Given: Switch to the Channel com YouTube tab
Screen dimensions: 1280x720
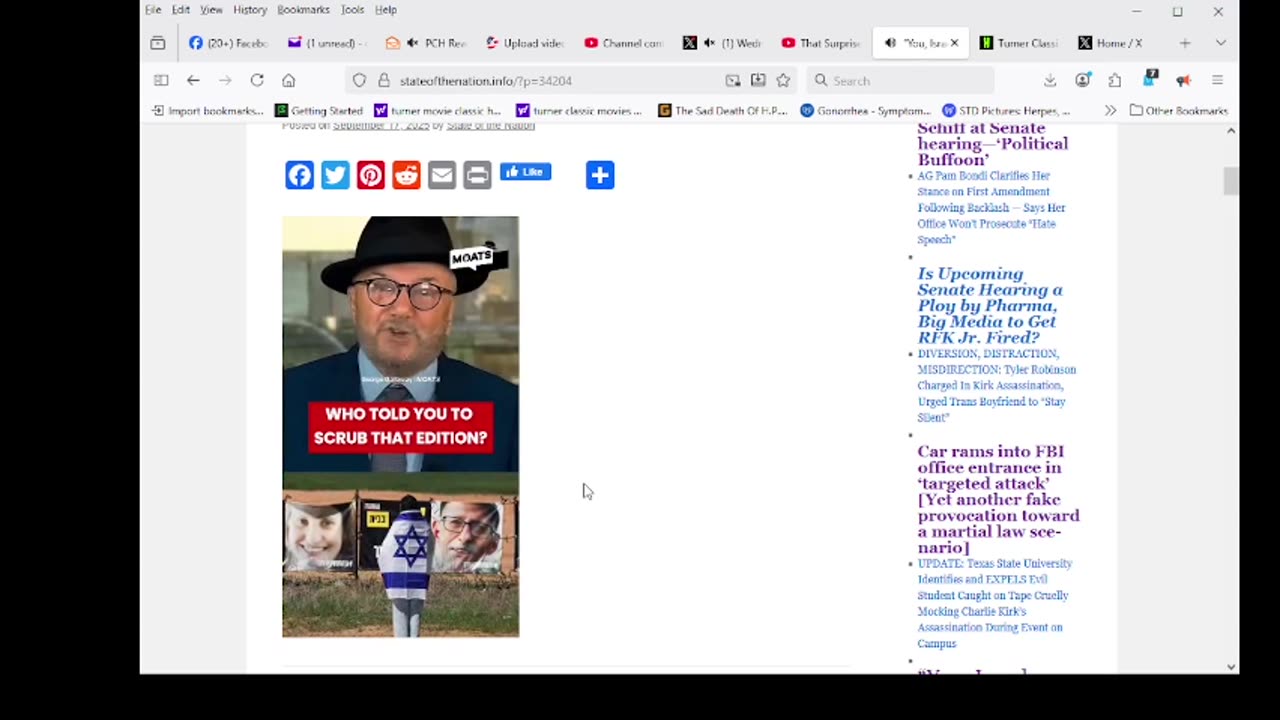Looking at the screenshot, I should pos(624,43).
